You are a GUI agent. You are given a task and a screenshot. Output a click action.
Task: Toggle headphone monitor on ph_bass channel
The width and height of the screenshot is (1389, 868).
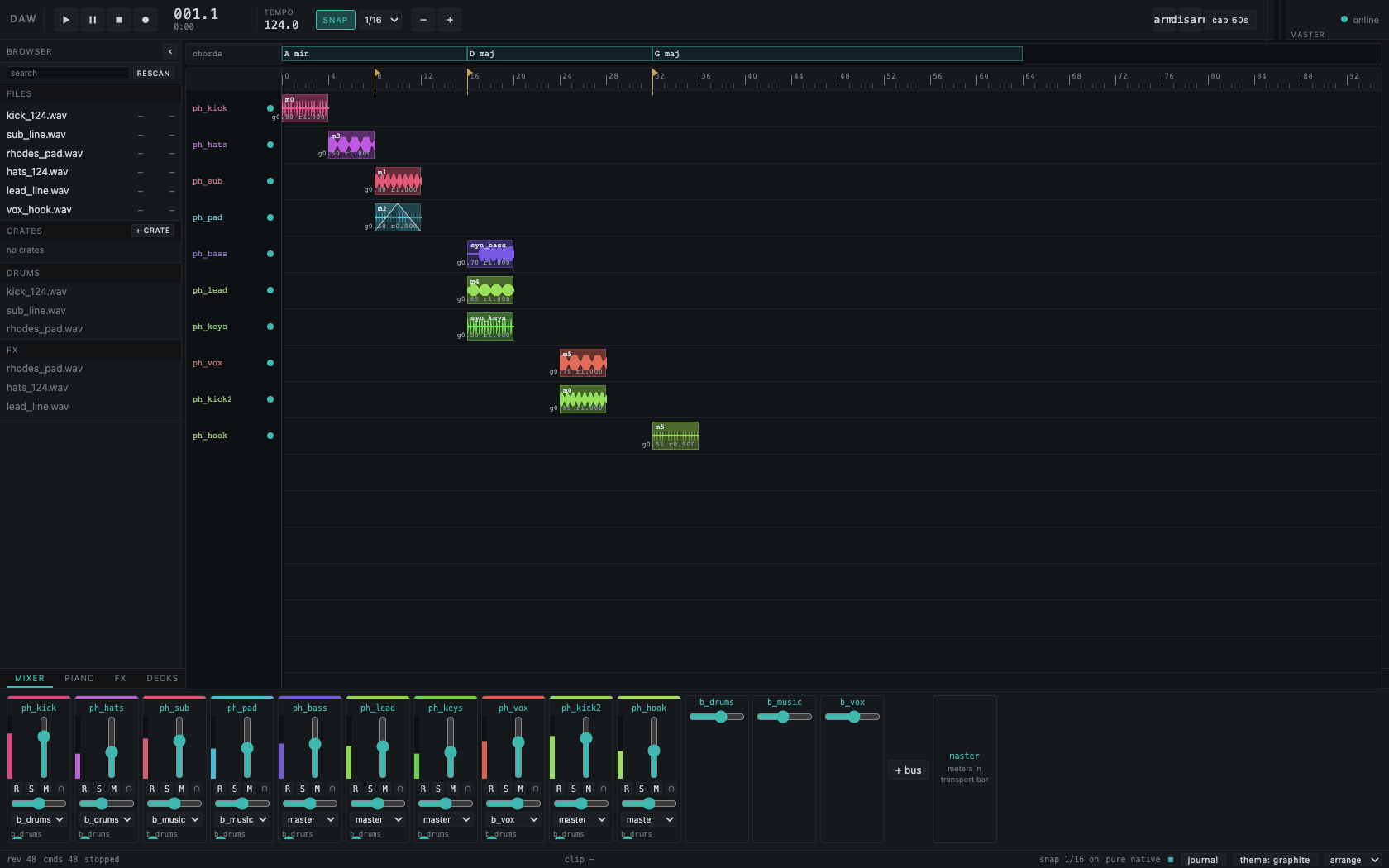[x=332, y=789]
